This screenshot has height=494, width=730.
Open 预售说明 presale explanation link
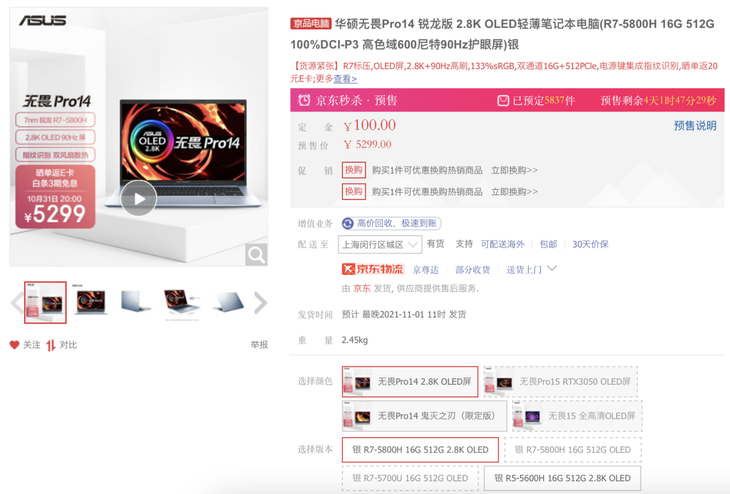point(695,126)
